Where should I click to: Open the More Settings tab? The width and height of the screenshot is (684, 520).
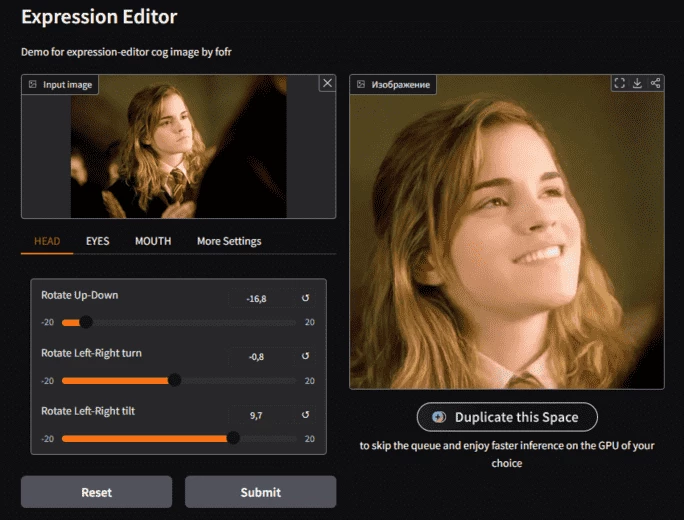click(229, 241)
